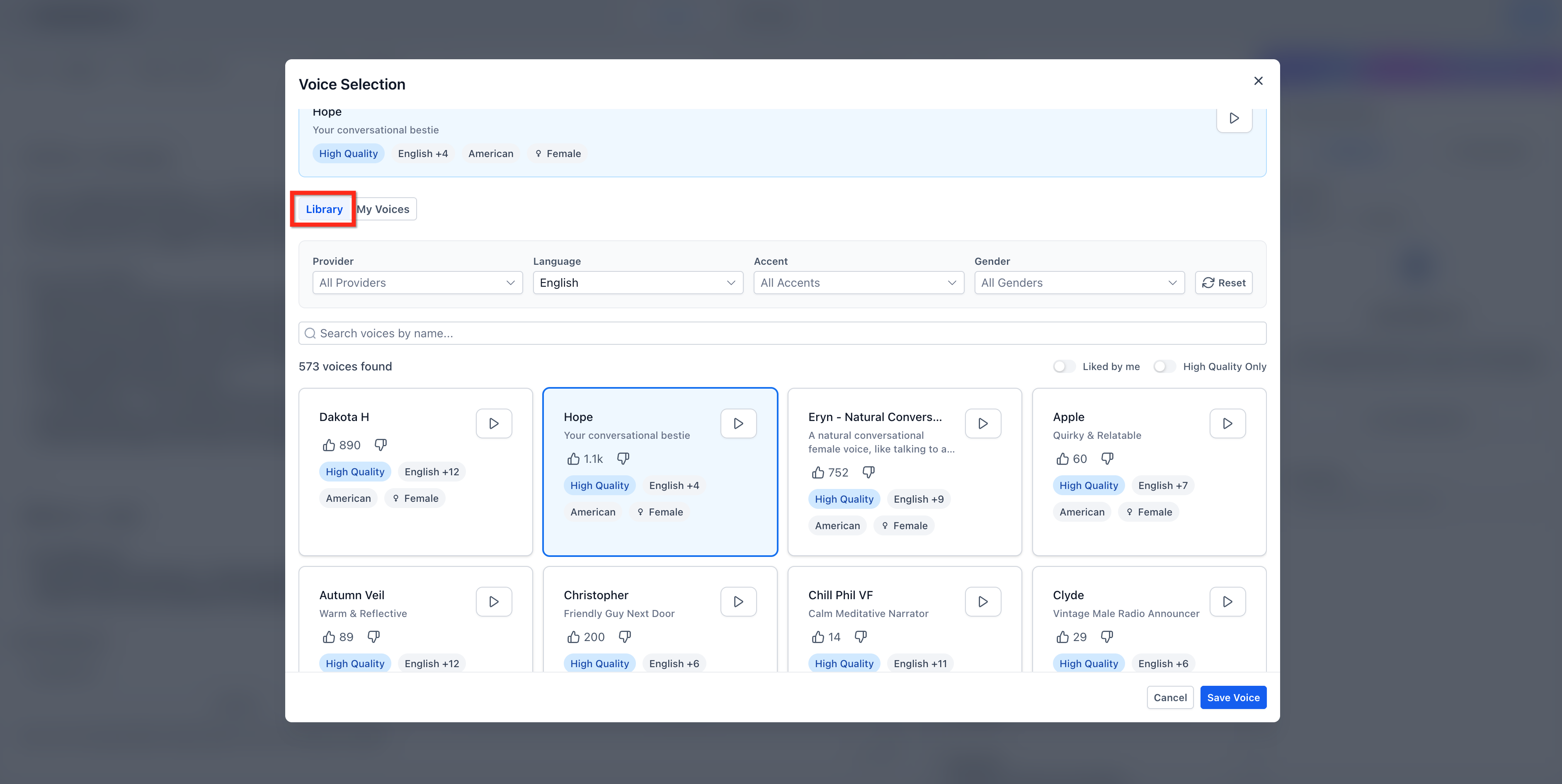Like the Autumn Veil voice
Screen dimensions: 1562x784
point(329,637)
